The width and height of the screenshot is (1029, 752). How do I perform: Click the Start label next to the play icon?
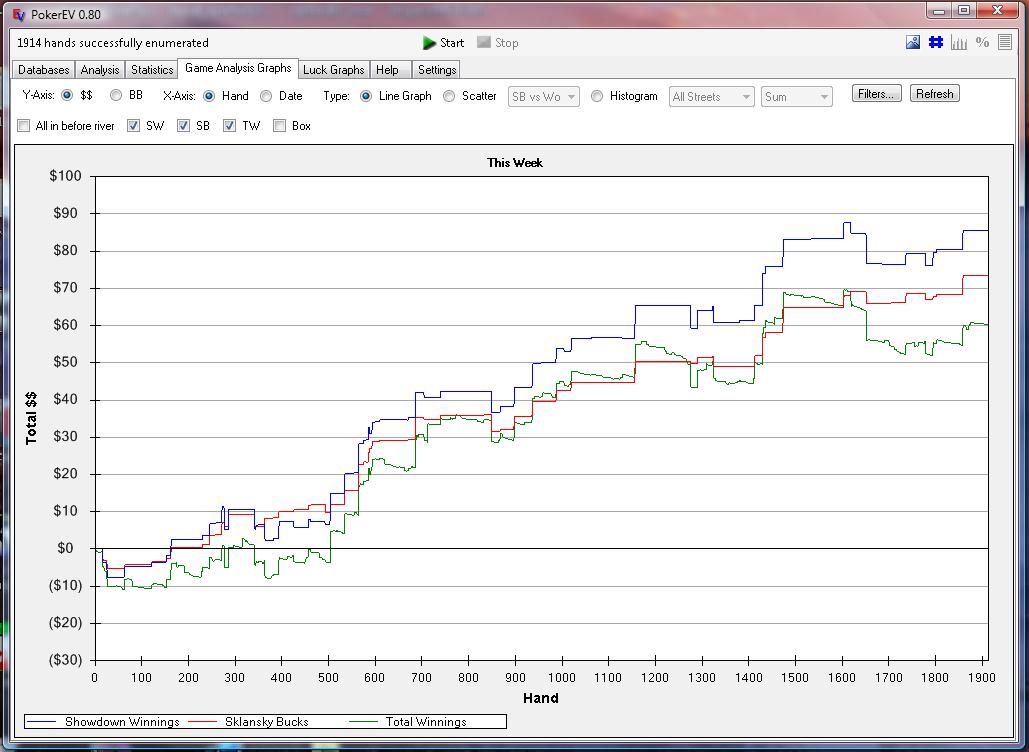[x=452, y=43]
